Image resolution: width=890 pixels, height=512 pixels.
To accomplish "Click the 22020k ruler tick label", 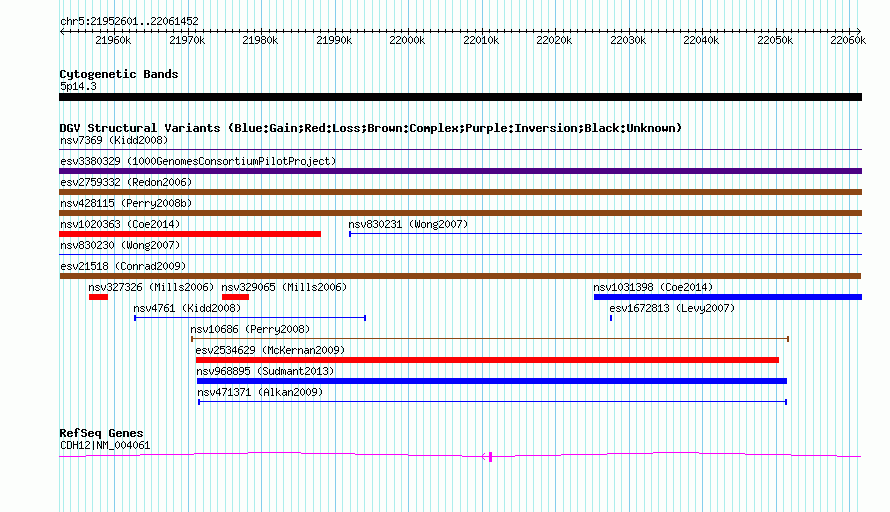I will tap(555, 40).
